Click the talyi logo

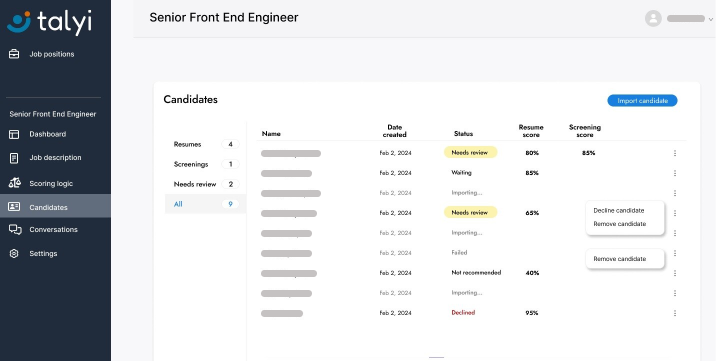pyautogui.click(x=49, y=21)
